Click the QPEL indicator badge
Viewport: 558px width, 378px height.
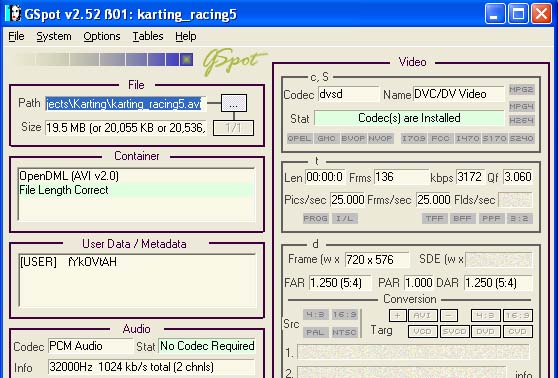300,138
